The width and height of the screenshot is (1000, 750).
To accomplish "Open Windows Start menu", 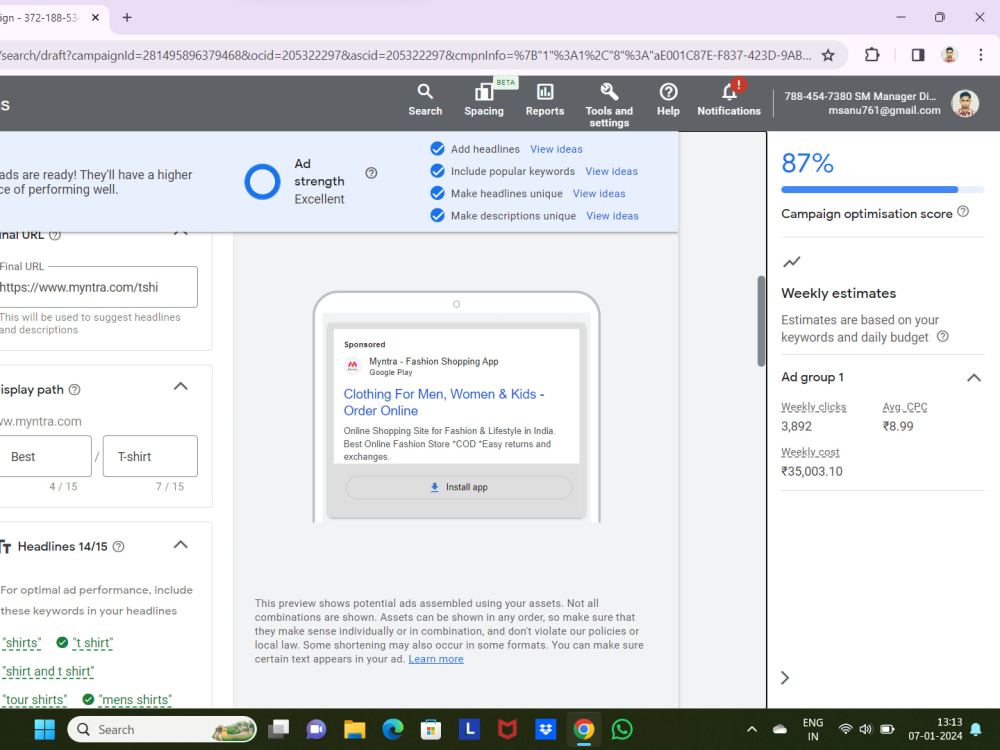I will (44, 729).
